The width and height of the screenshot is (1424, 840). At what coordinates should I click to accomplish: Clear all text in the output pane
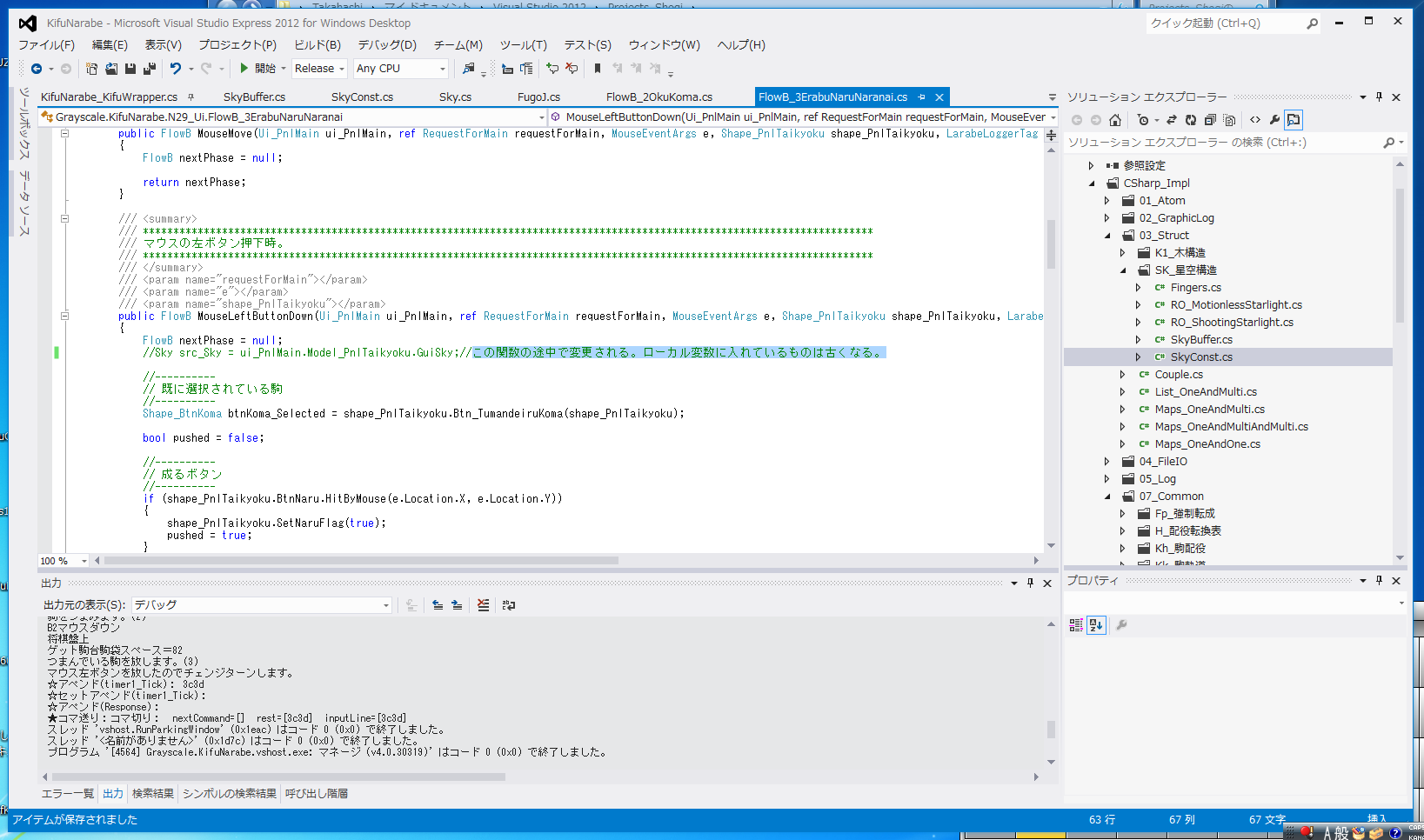[483, 605]
